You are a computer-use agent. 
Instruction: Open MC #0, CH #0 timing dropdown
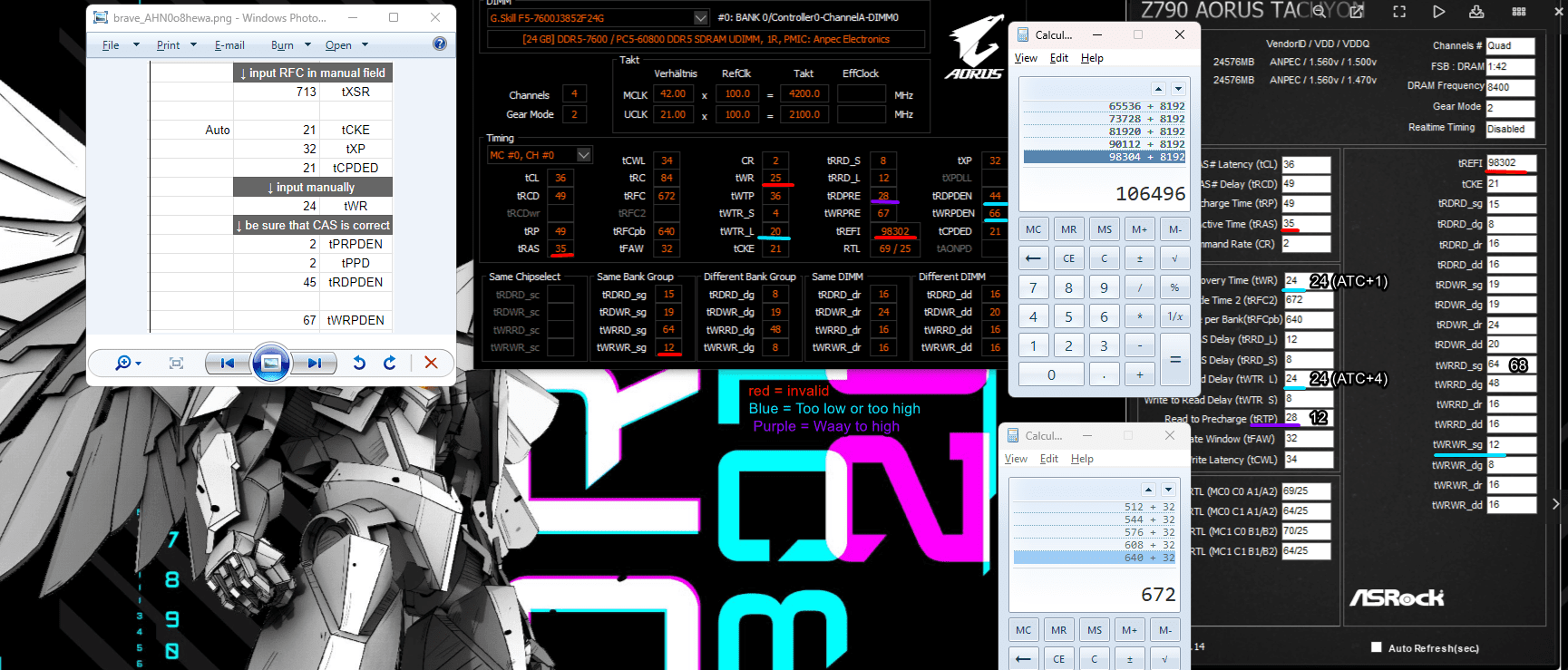pos(584,155)
